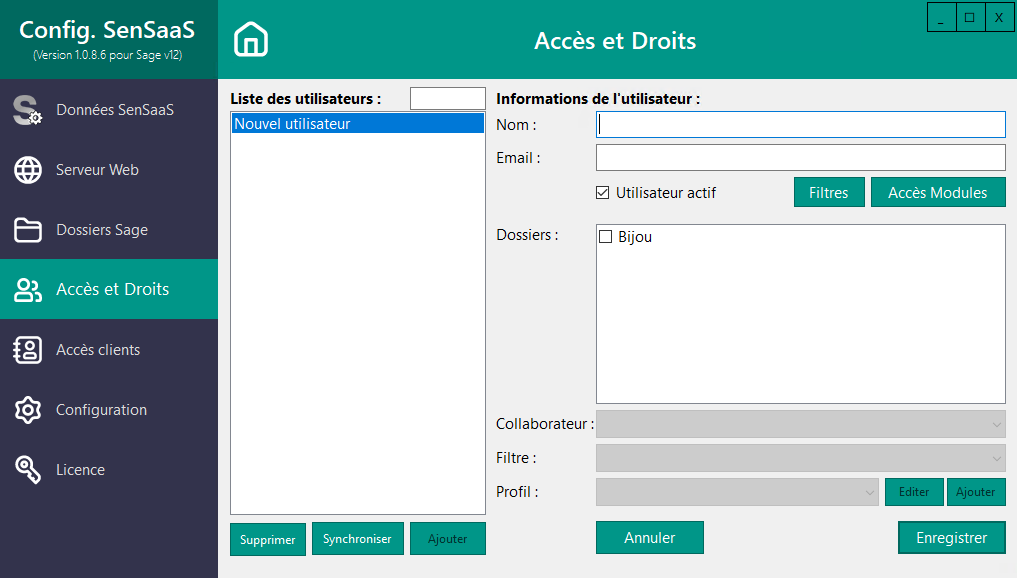This screenshot has width=1017, height=578.
Task: Click inside the Nom input field
Action: (x=800, y=124)
